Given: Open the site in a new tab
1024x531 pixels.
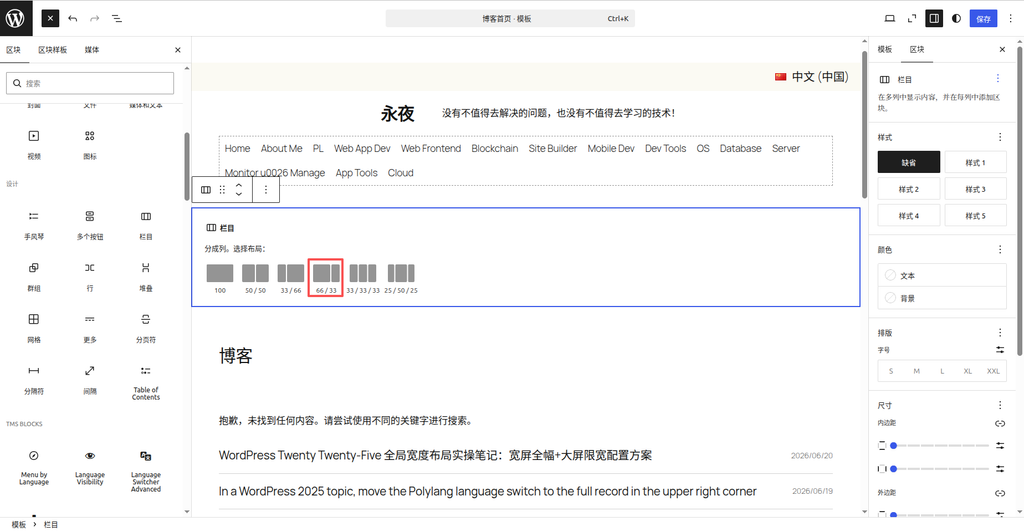Looking at the screenshot, I should 912,18.
